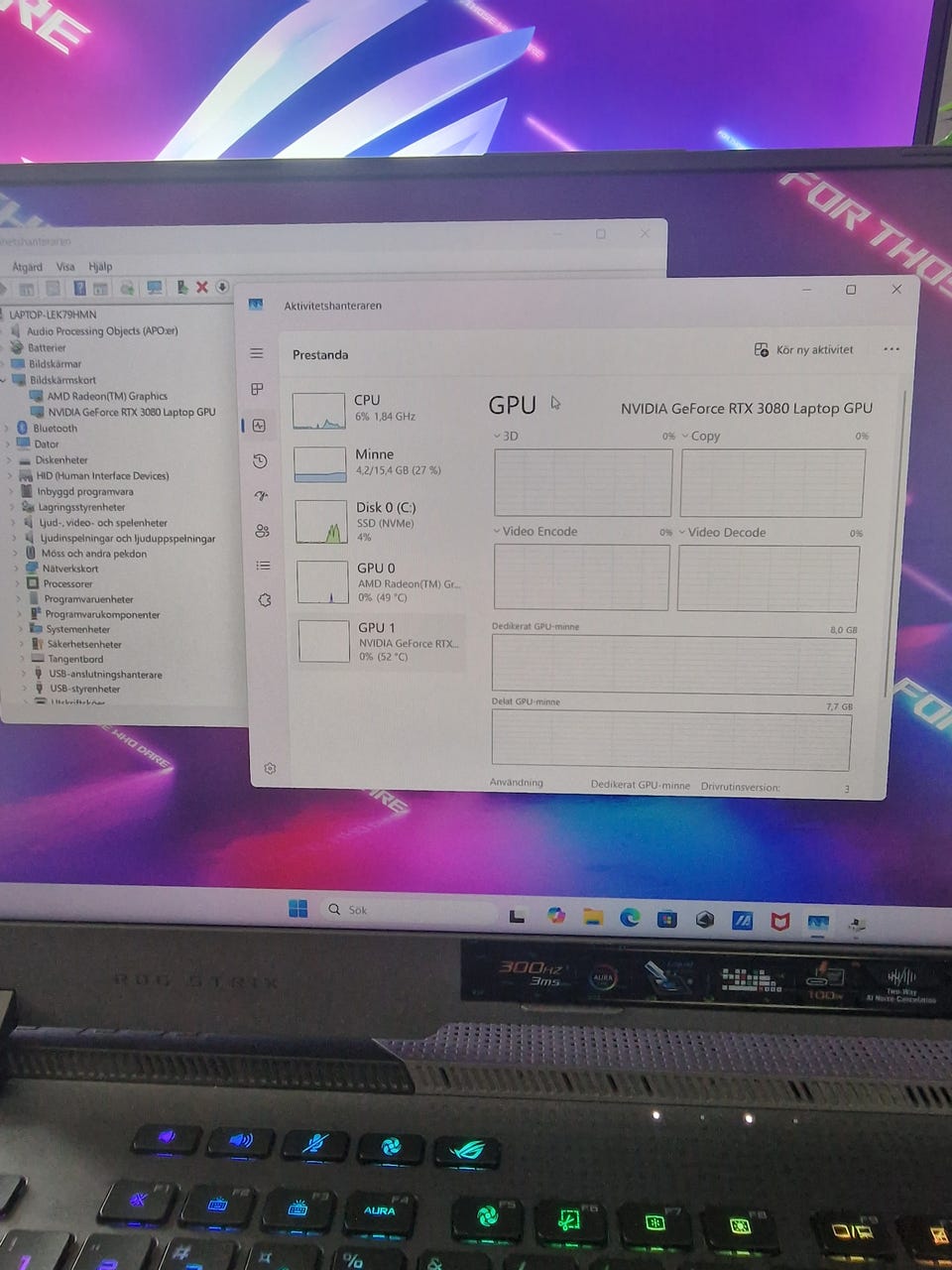Select the CPU performance card
952x1270 pixels.
pyautogui.click(x=378, y=409)
